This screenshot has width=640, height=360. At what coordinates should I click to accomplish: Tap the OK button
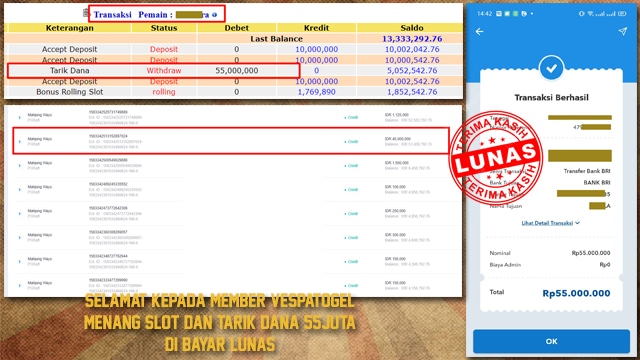pyautogui.click(x=551, y=341)
